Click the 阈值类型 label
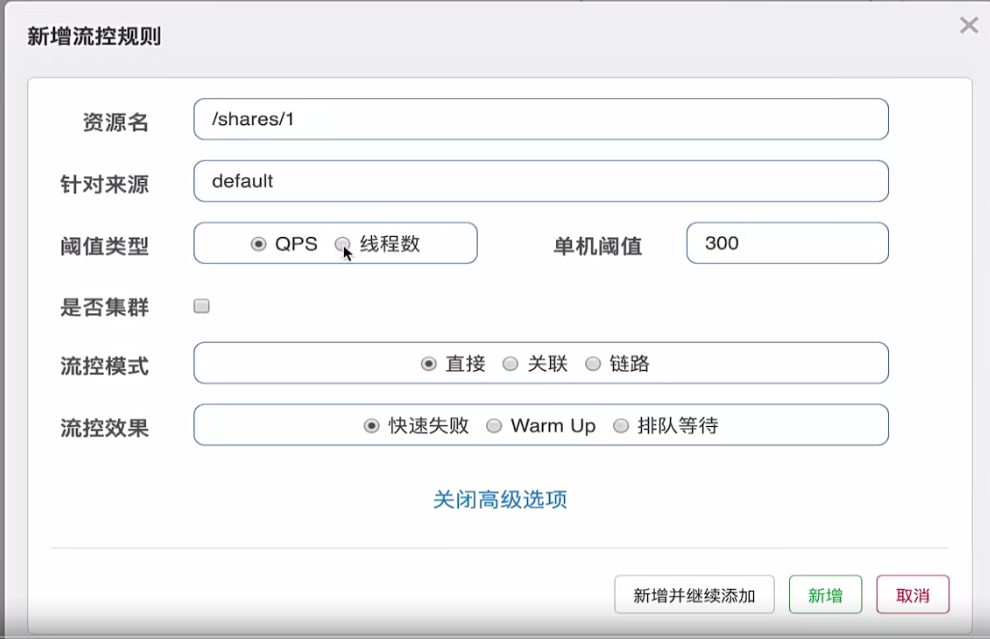The image size is (990, 639). (104, 246)
